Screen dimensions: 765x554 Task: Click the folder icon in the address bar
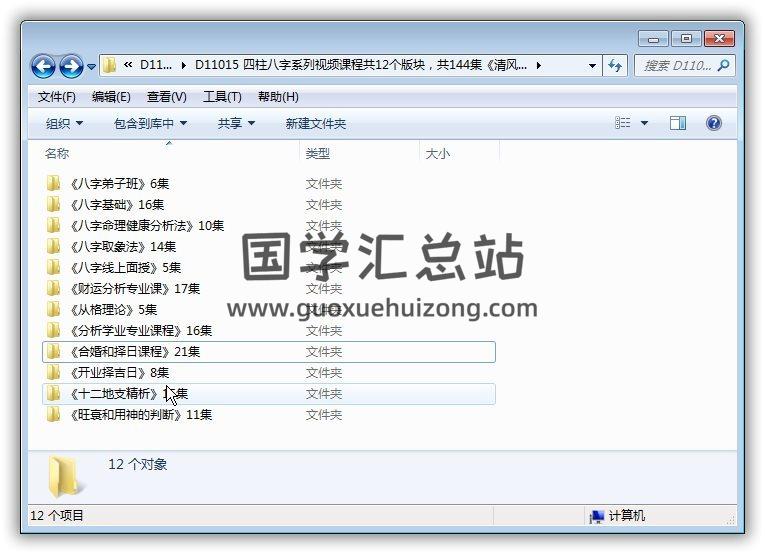(110, 65)
